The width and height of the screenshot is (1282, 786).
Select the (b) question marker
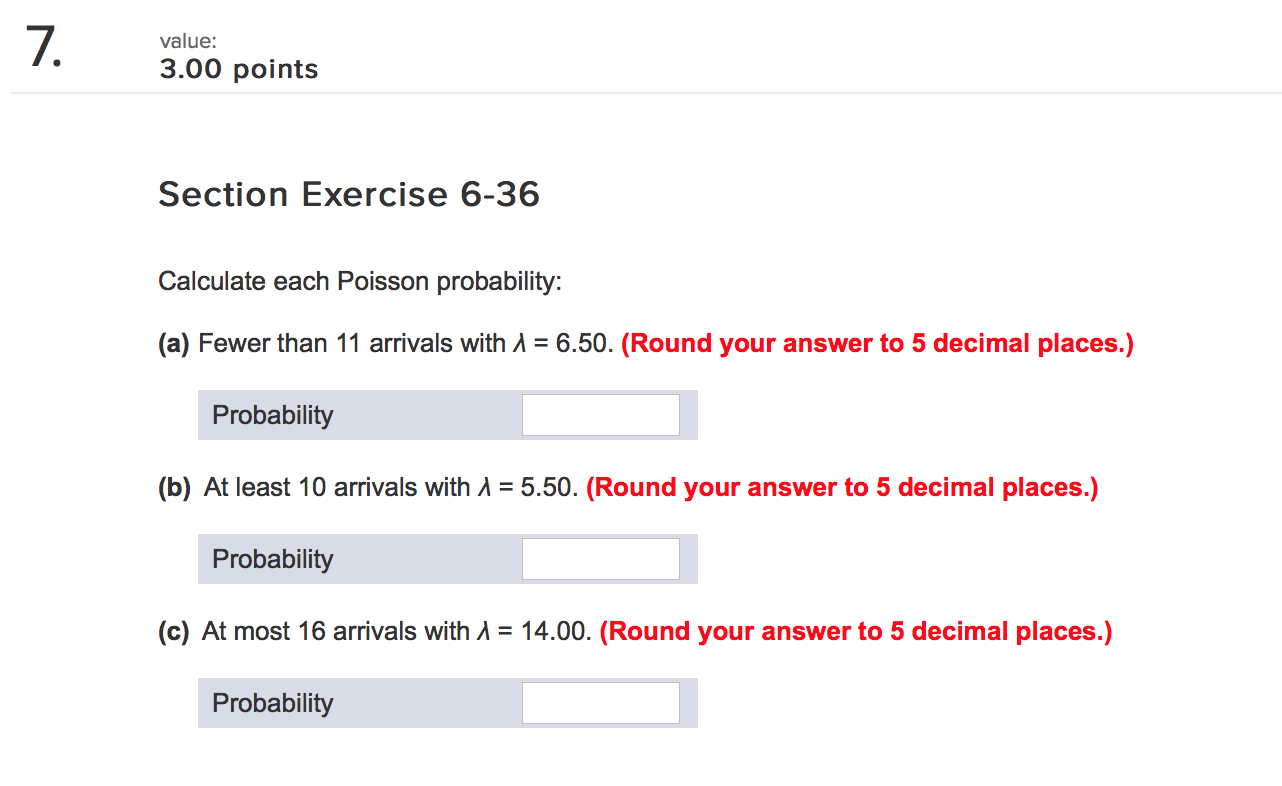[174, 487]
